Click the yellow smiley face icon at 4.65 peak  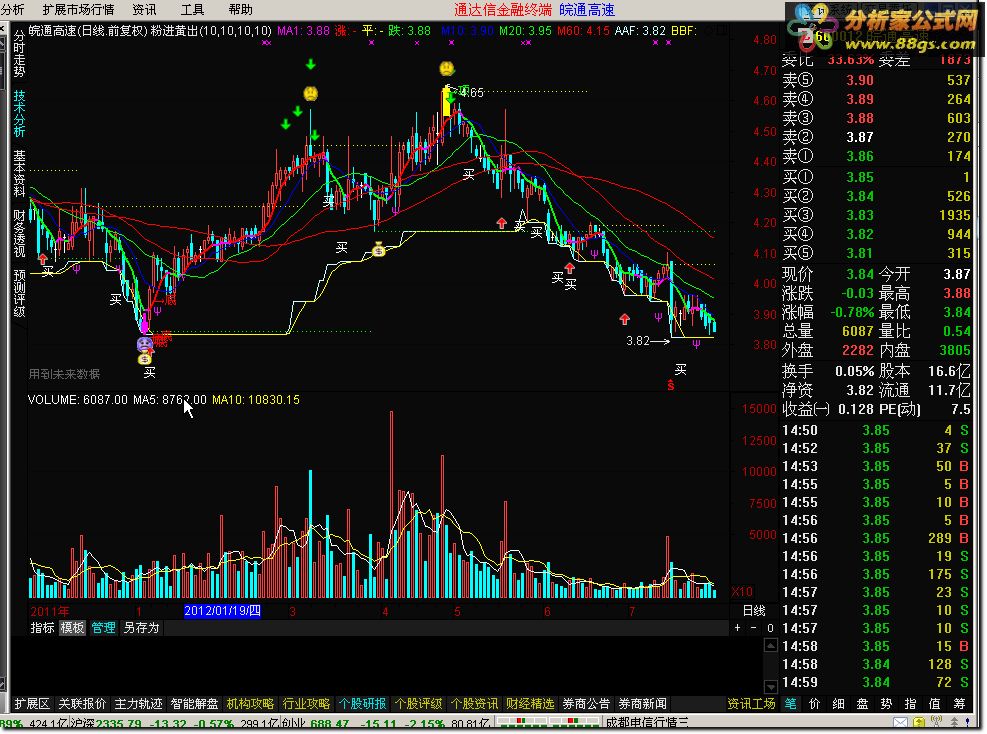tap(446, 68)
